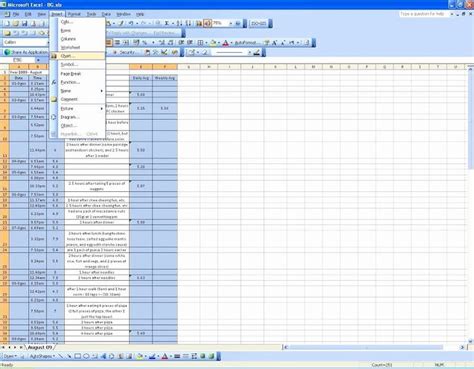474x369 pixels.
Task: Toggle the Drawing toolbar button
Action: (x=207, y=23)
